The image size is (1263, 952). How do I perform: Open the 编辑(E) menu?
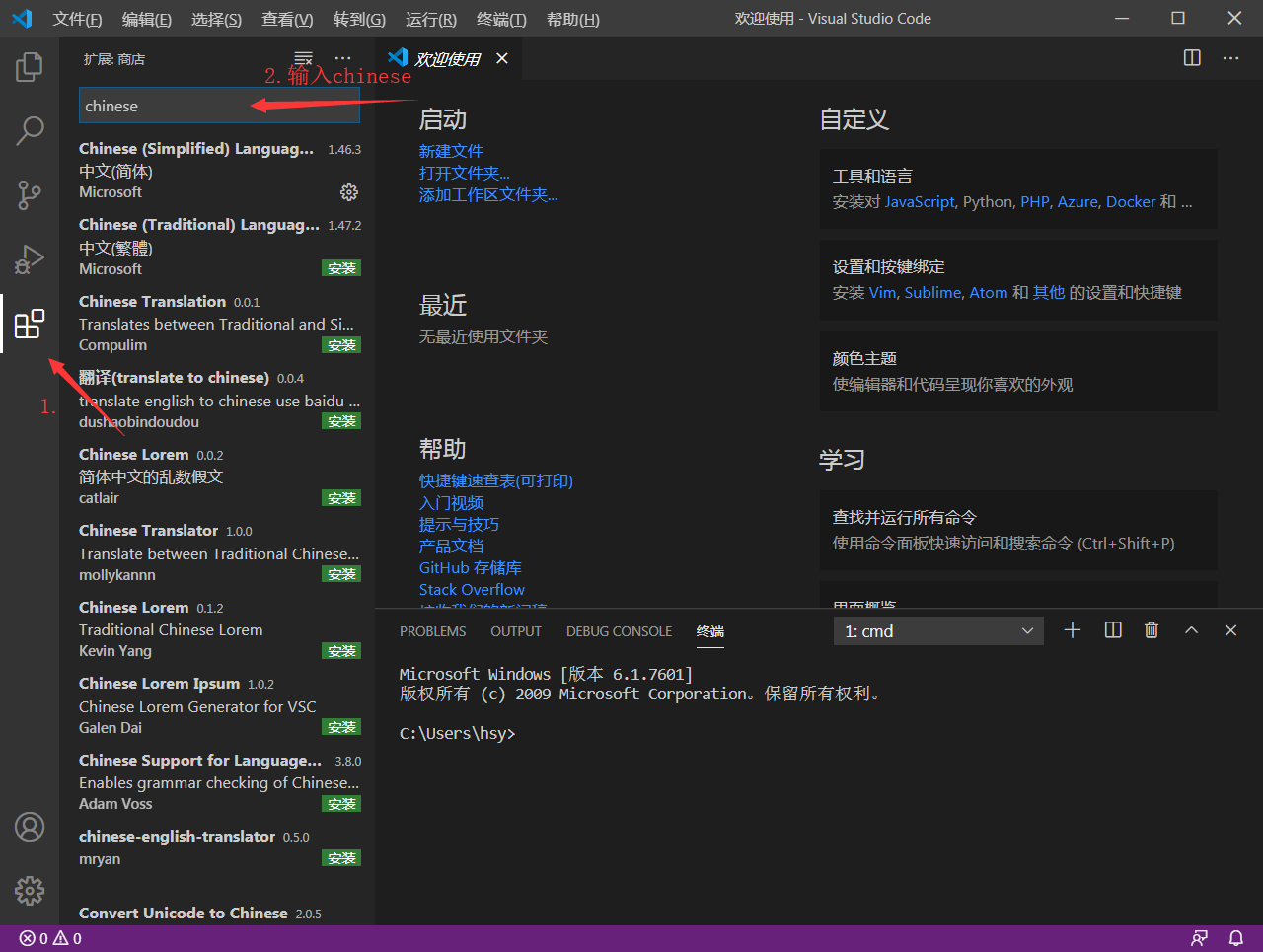(146, 19)
